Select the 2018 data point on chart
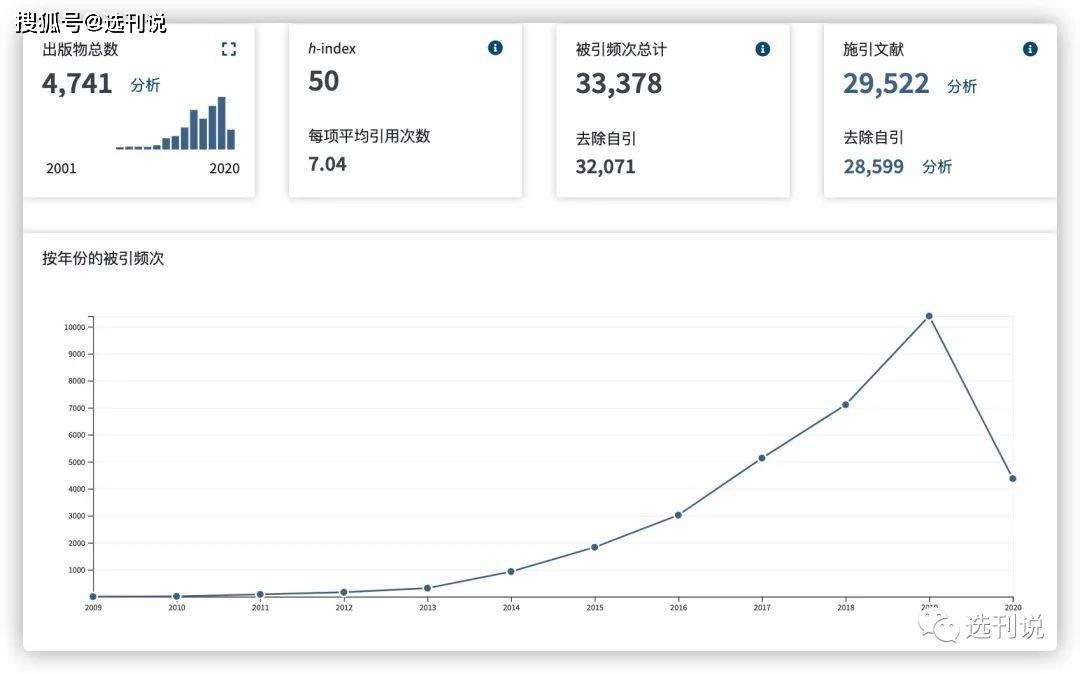Viewport: 1080px width, 674px height. point(845,405)
